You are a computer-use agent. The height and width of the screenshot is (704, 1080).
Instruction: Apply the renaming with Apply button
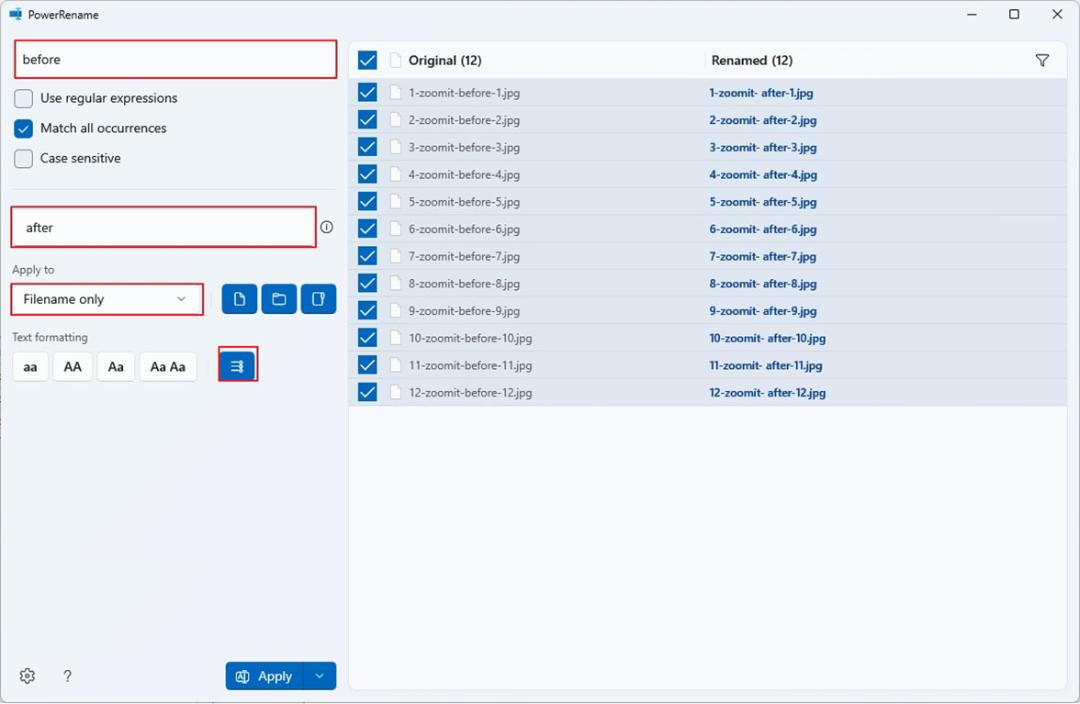coord(264,676)
